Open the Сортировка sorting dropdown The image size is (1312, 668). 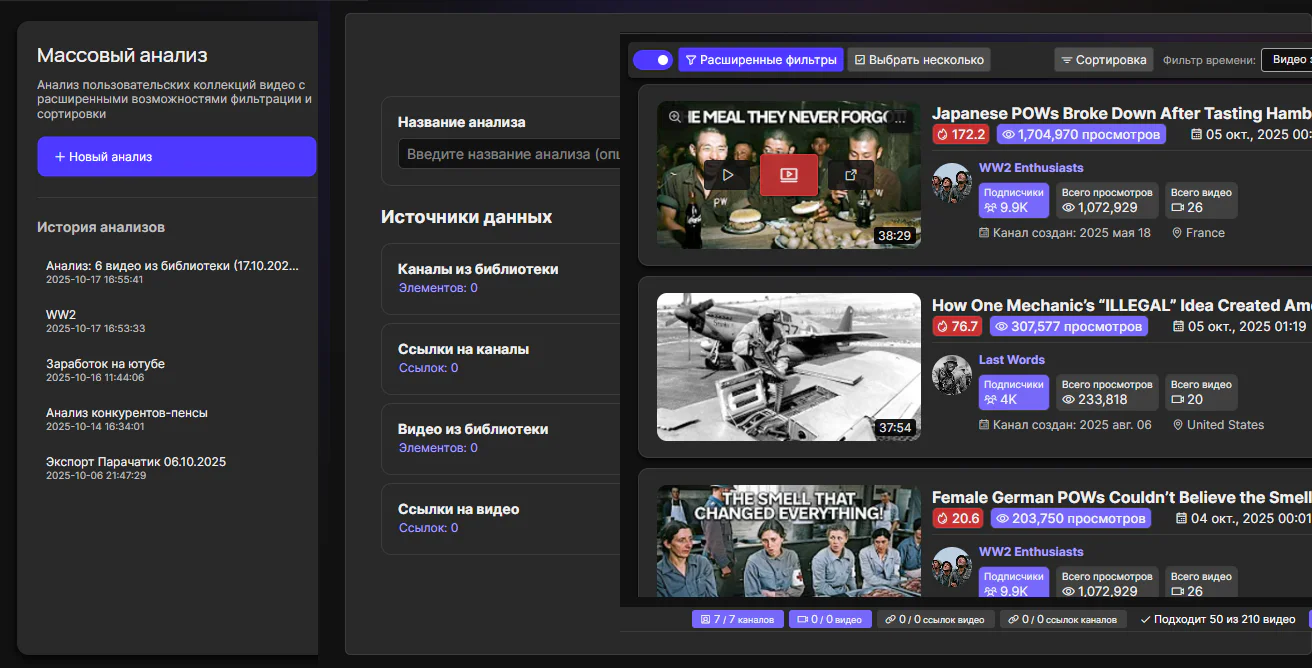pos(1103,60)
